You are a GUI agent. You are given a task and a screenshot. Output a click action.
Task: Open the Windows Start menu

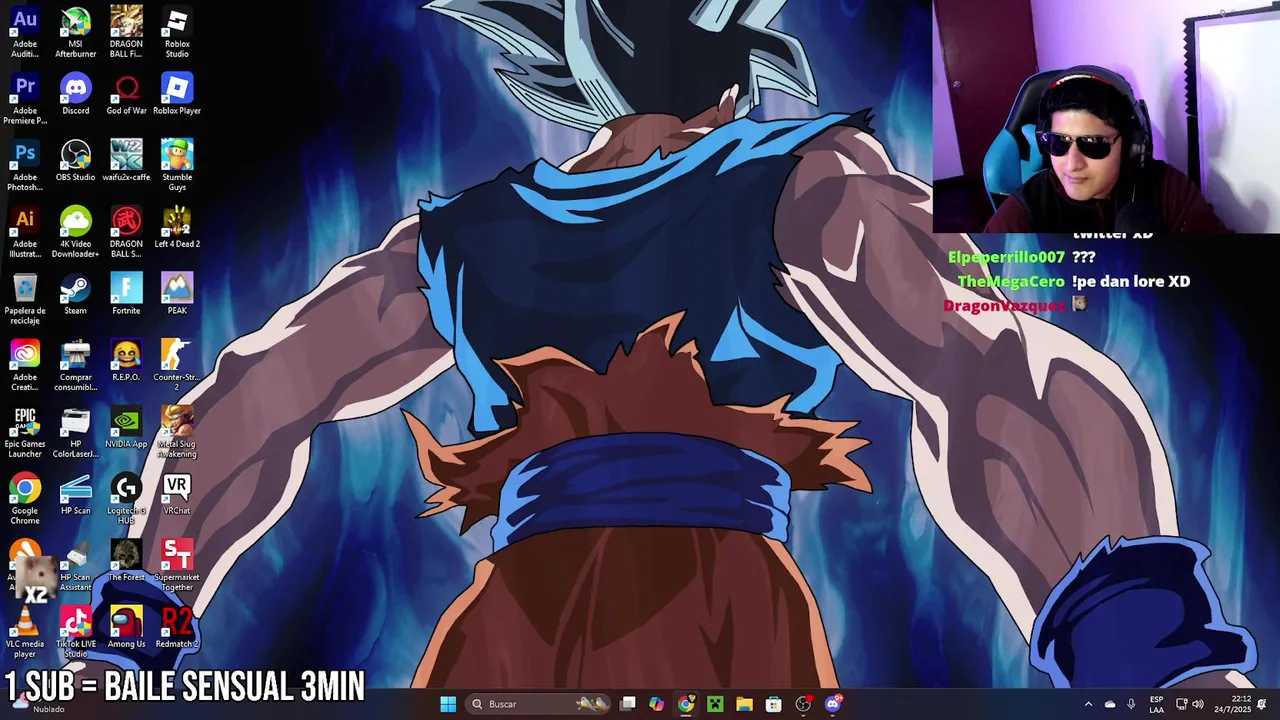[448, 704]
